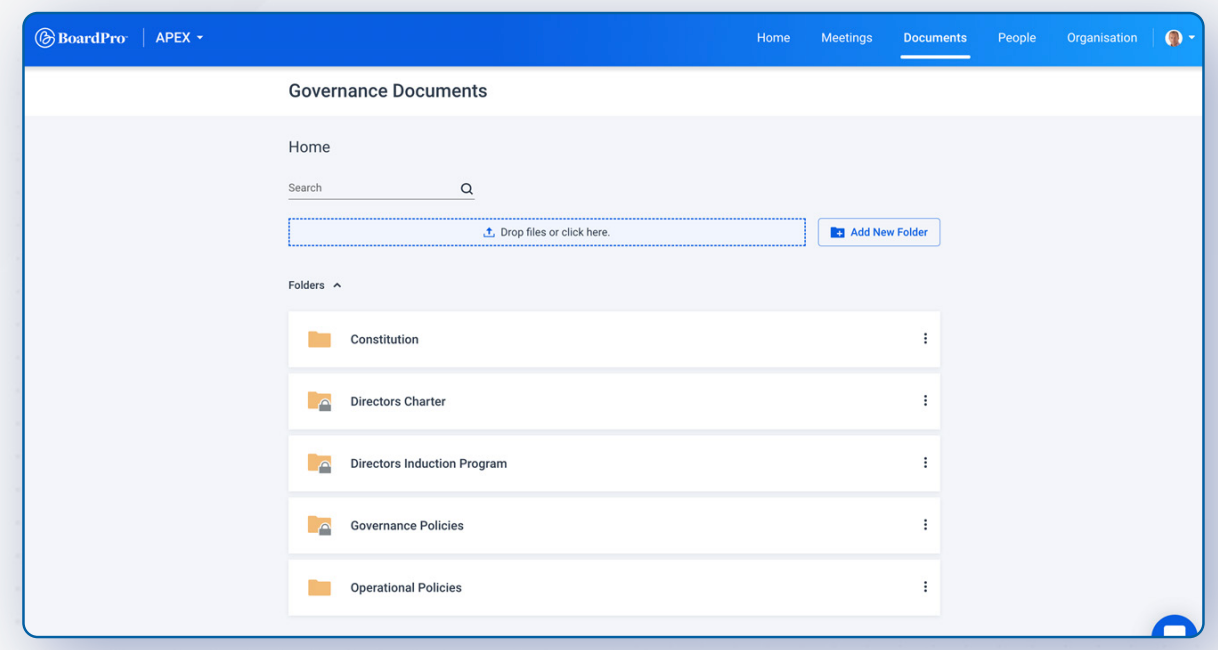Open the APEX organisation dropdown
1218x650 pixels.
click(x=179, y=38)
